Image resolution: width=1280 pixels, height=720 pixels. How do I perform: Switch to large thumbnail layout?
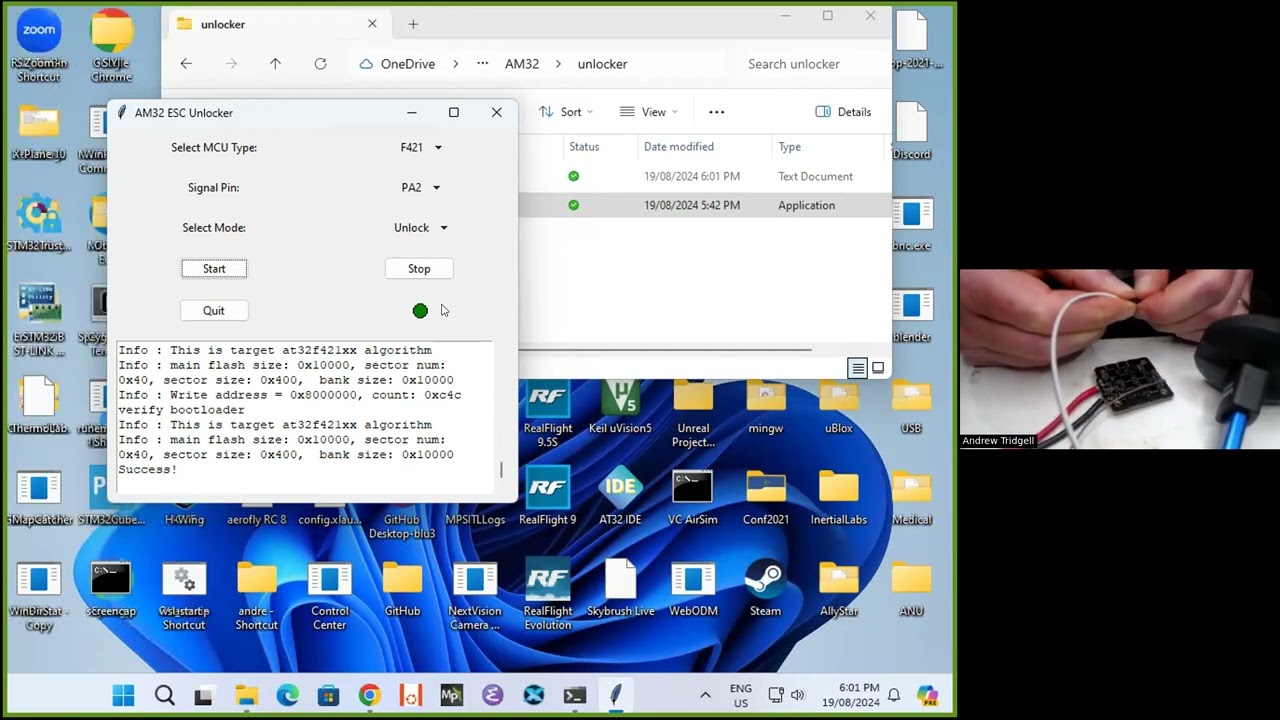877,367
